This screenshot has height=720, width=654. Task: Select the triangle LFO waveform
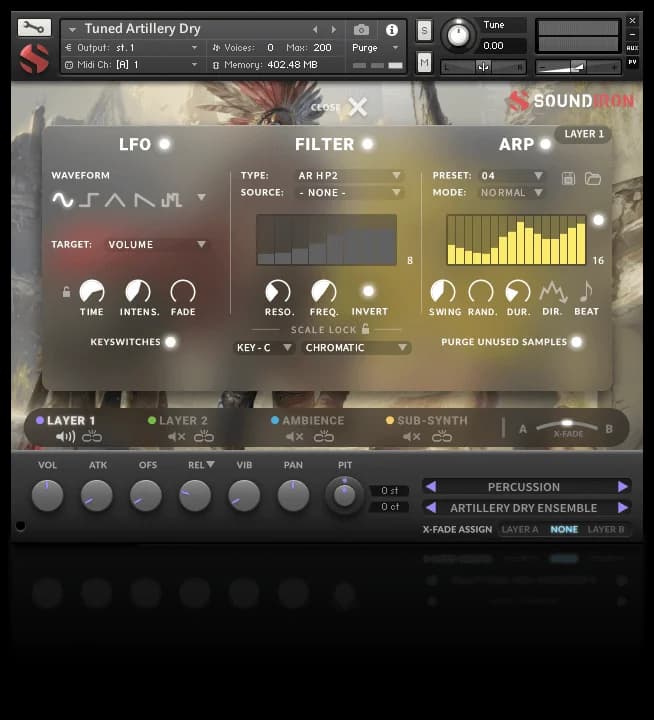(x=115, y=200)
